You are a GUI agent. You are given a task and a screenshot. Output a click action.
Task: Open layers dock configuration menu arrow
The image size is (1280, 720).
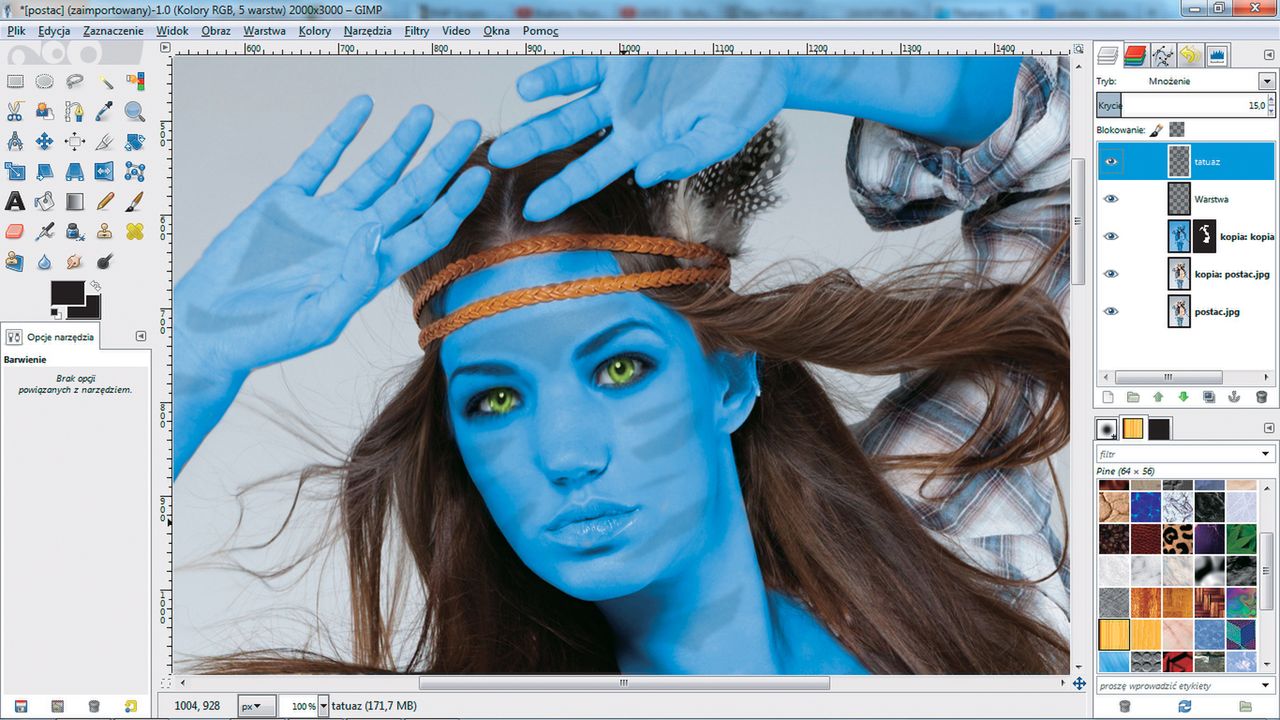click(1270, 54)
